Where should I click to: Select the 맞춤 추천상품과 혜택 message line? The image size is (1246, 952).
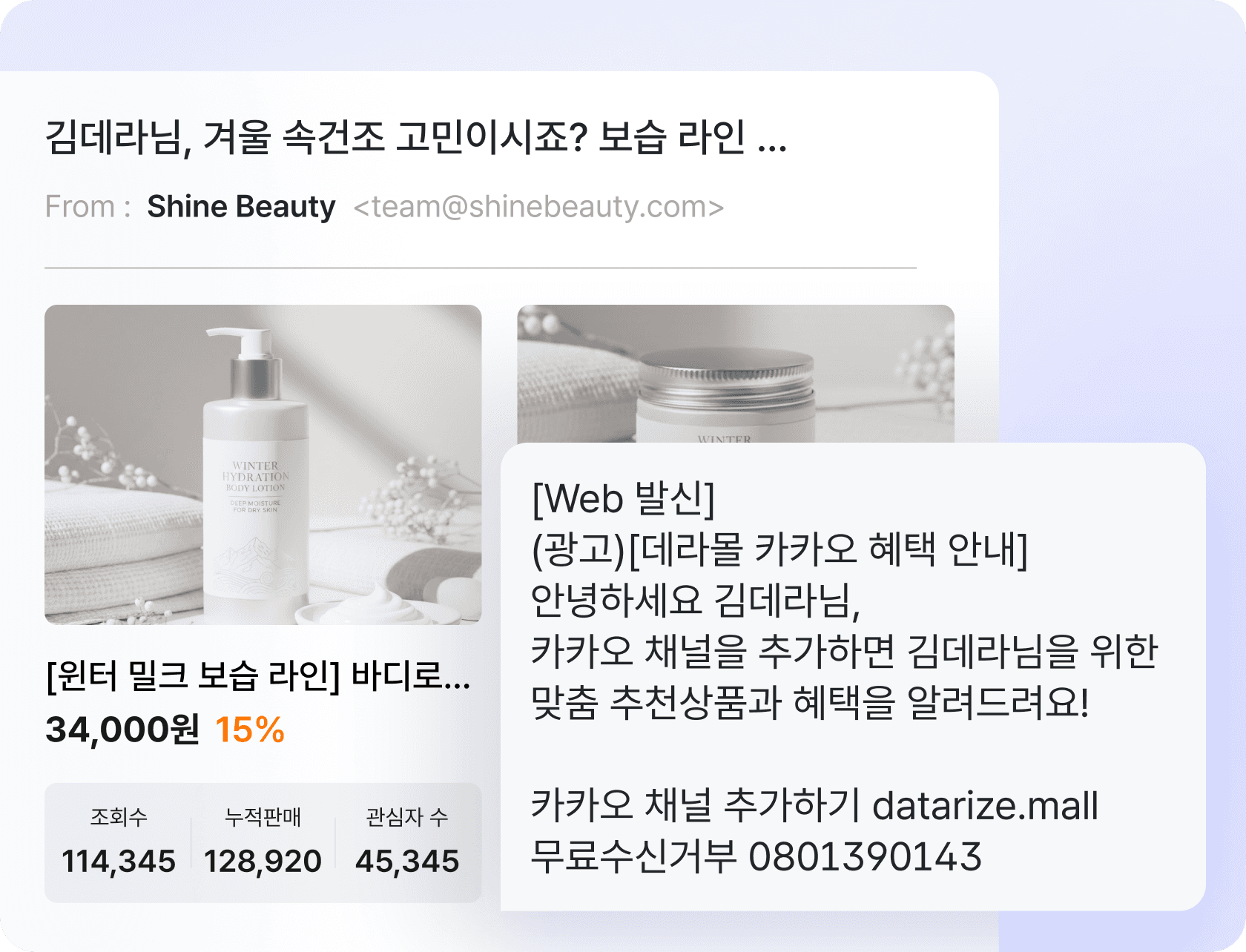click(810, 703)
